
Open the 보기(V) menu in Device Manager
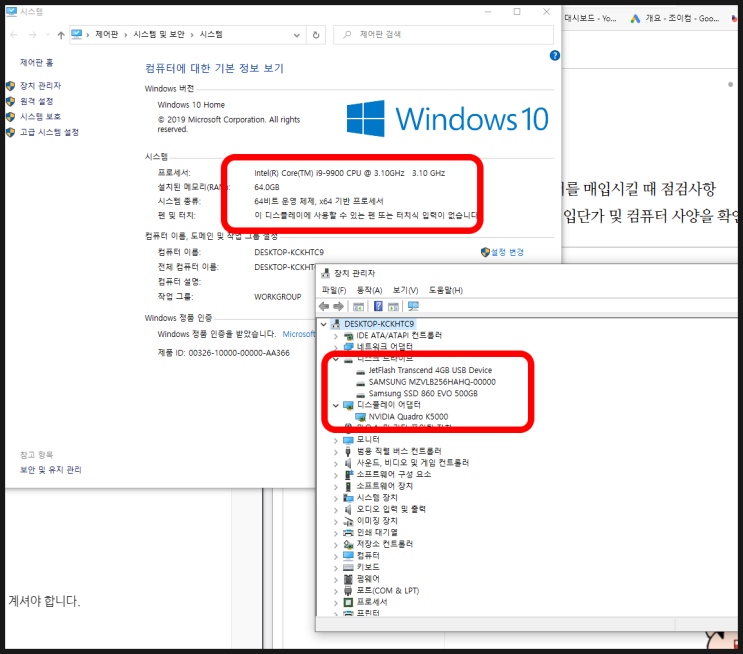click(405, 290)
